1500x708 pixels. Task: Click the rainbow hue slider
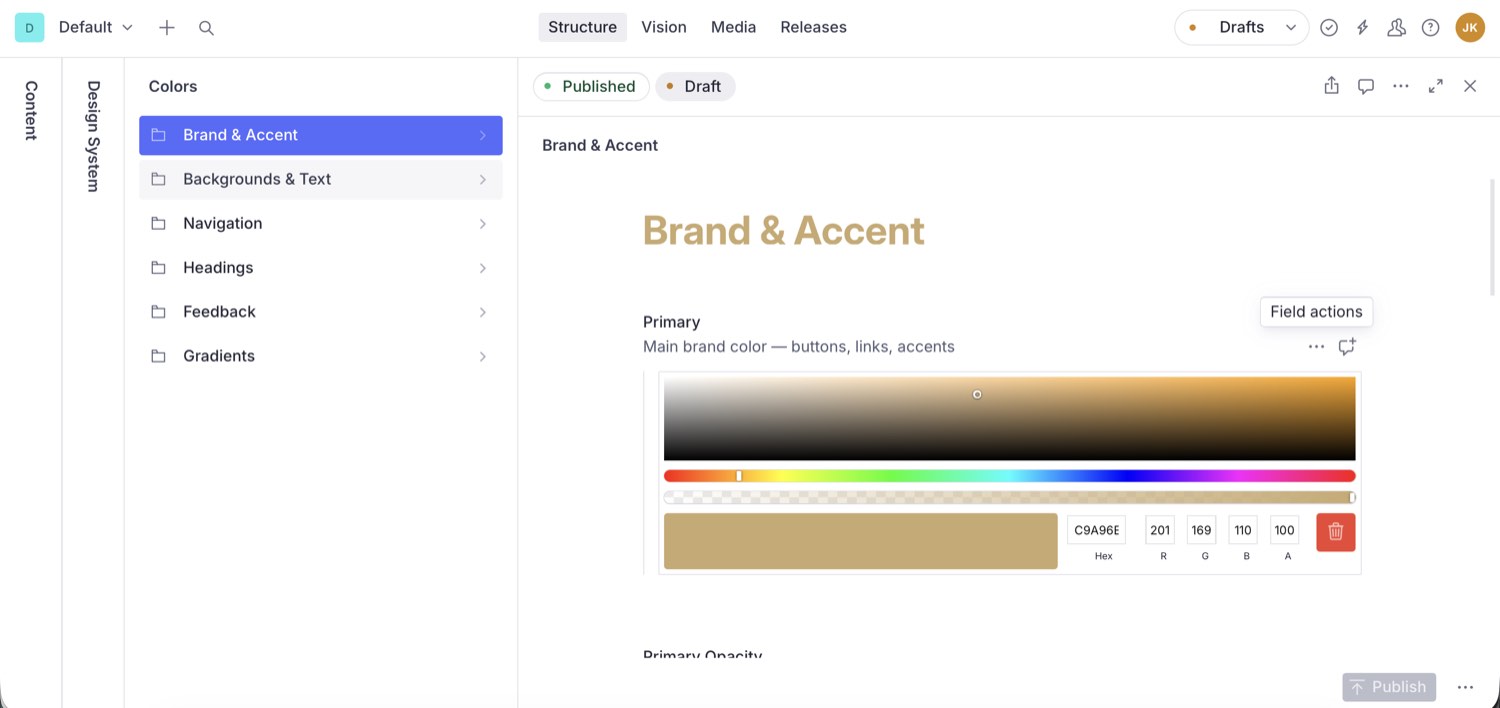[1009, 476]
